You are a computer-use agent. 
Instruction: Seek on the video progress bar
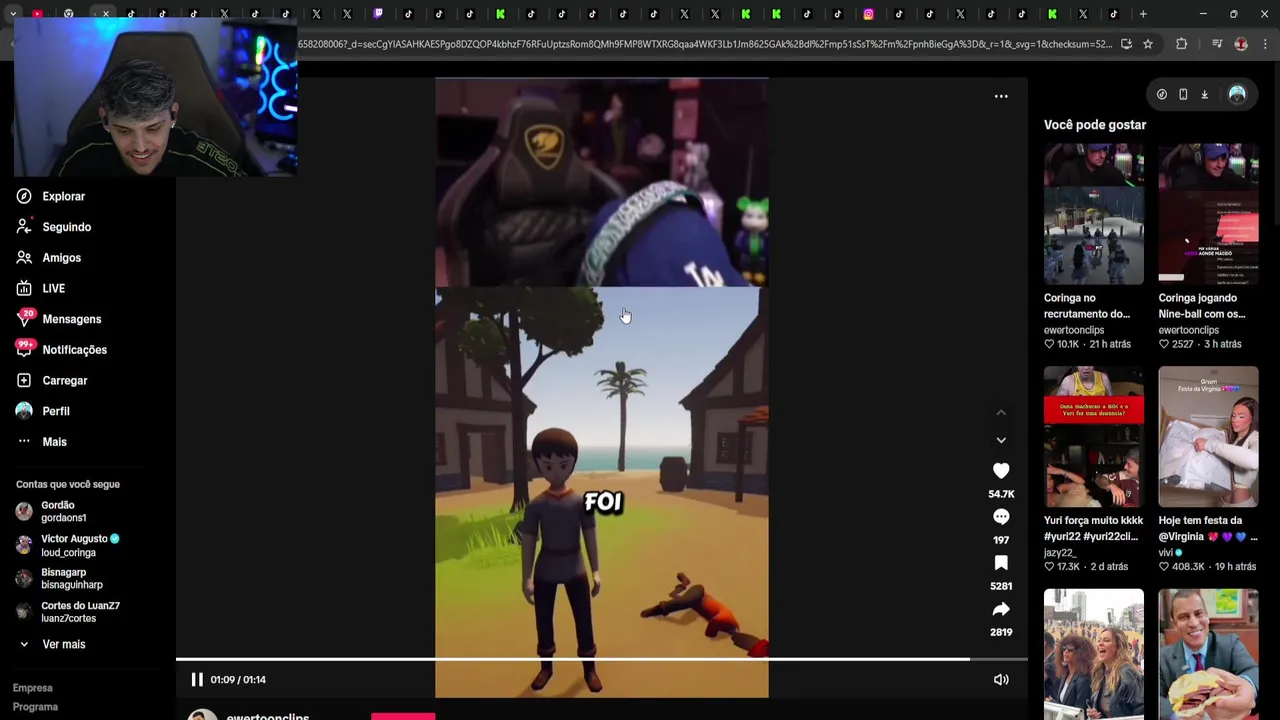tap(602, 659)
